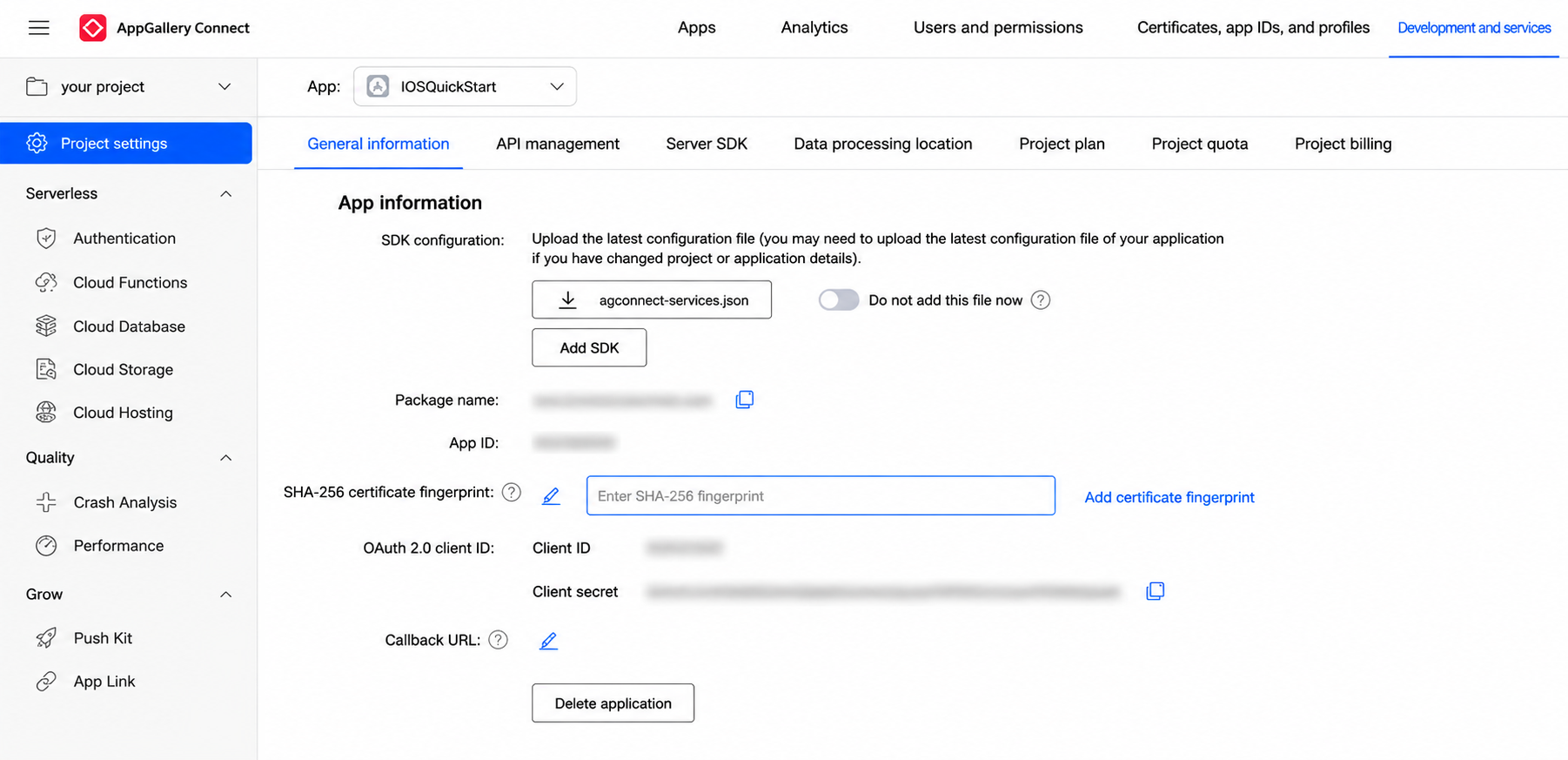Click the Delete application button
1568x760 pixels.
tap(613, 703)
